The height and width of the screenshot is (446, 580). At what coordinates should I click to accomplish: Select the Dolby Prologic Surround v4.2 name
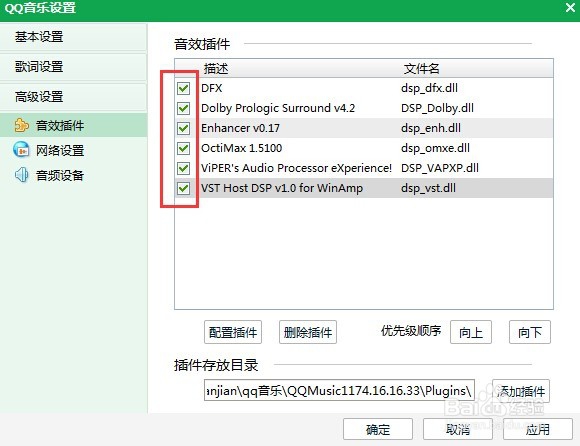coord(278,108)
